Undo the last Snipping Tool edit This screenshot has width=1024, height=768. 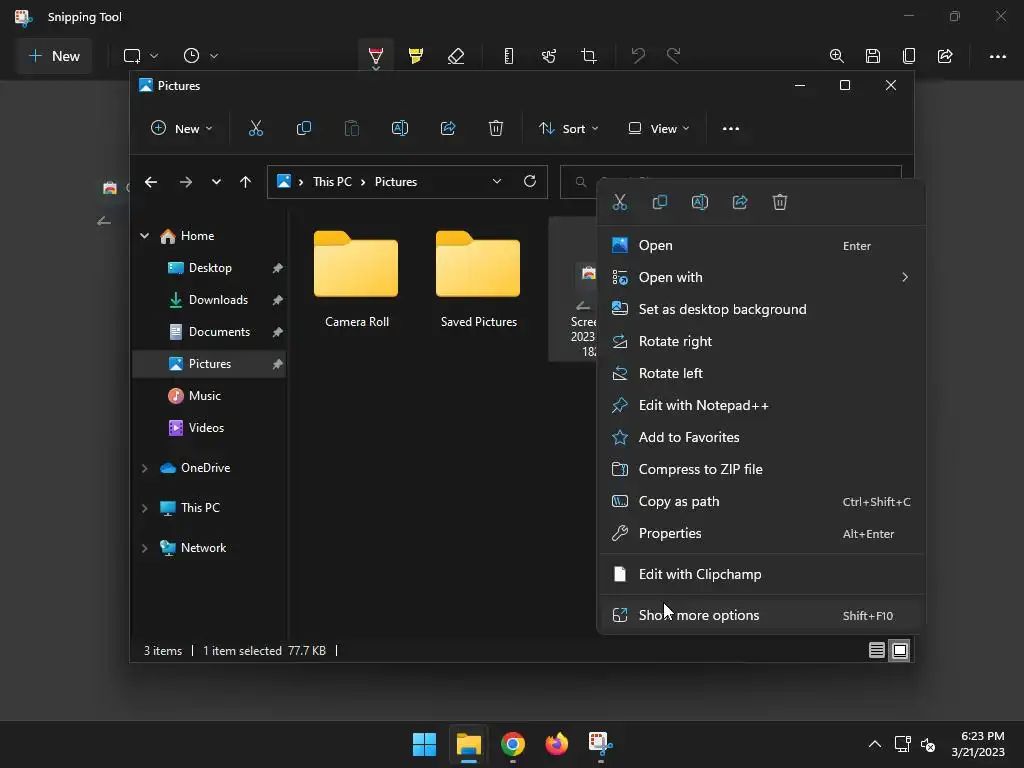point(638,56)
